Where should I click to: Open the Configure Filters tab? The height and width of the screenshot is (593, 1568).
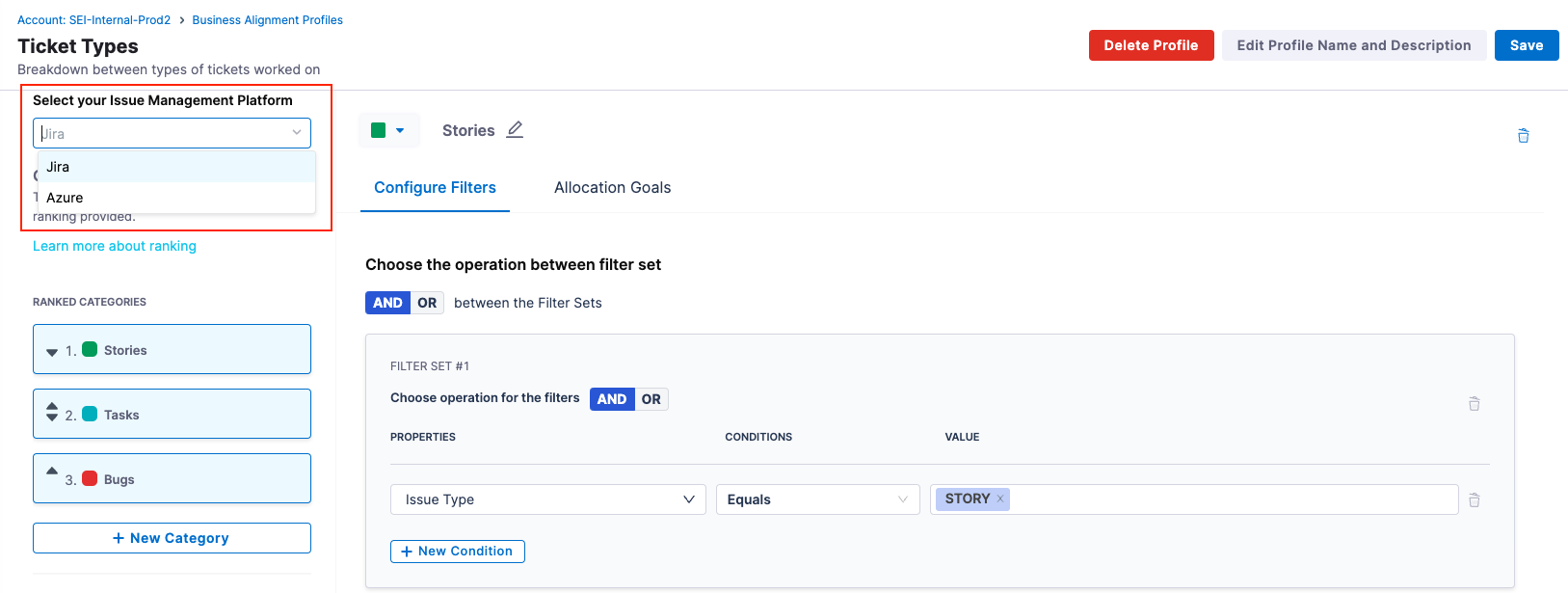point(435,188)
